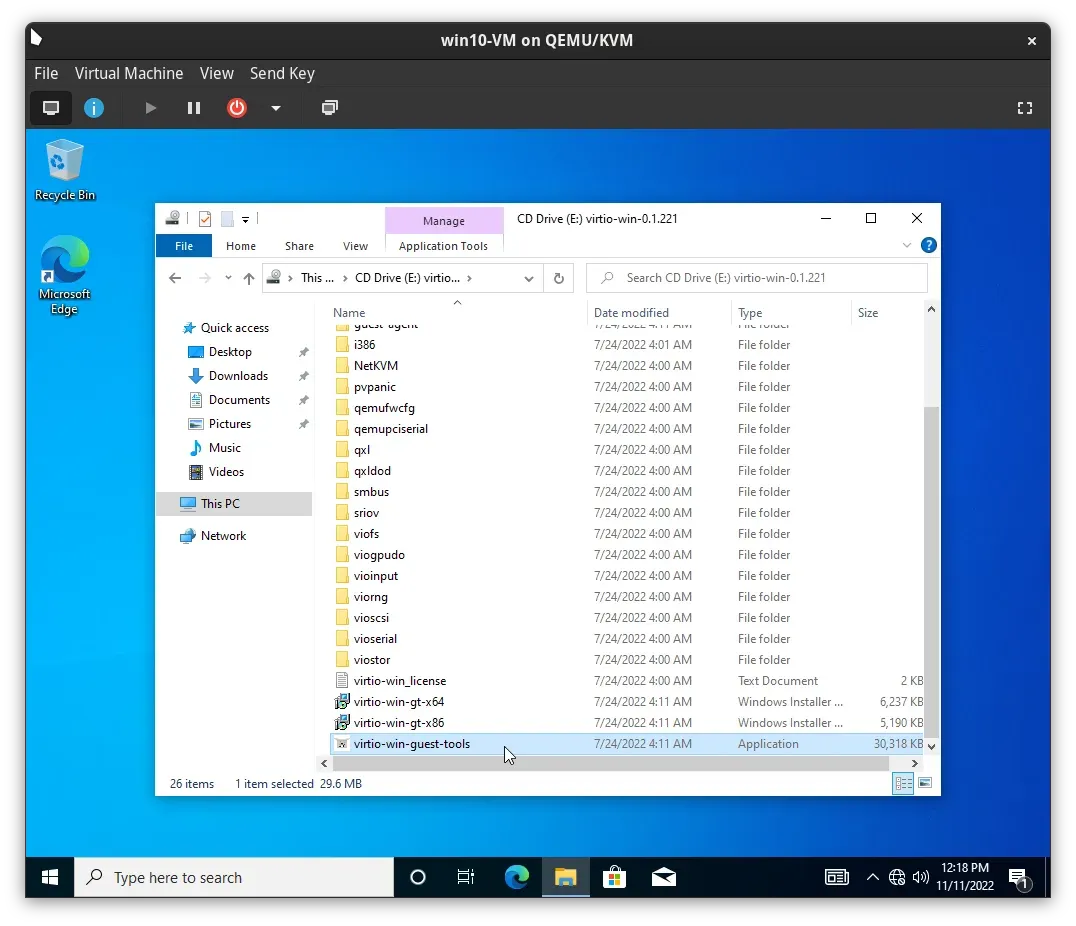Image resolution: width=1076 pixels, height=926 pixels.
Task: Switch to Large icons view layout
Action: point(925,783)
